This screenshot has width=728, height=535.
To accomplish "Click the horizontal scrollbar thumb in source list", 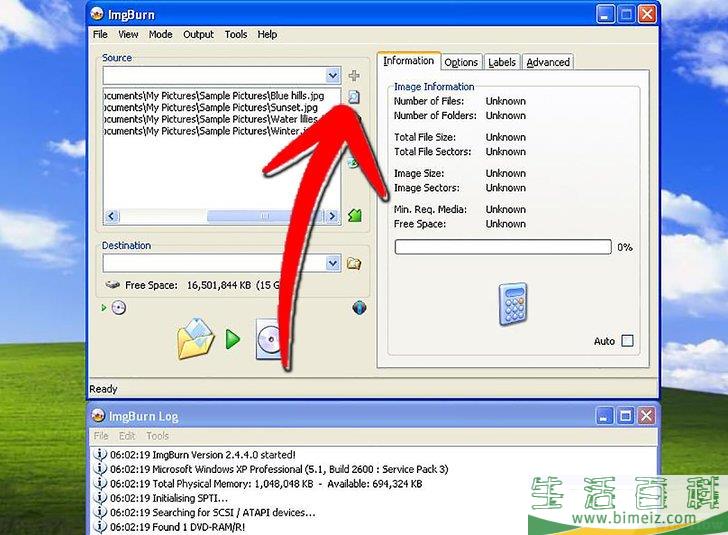I will (x=265, y=216).
